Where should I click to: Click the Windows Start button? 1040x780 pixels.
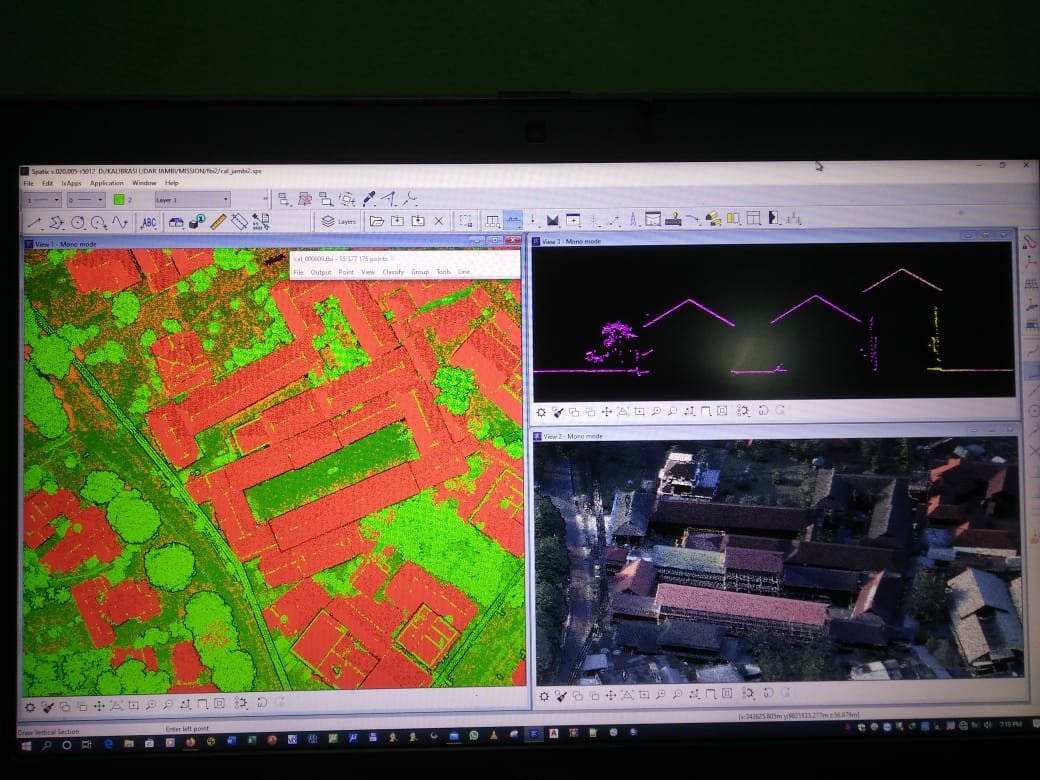point(27,744)
